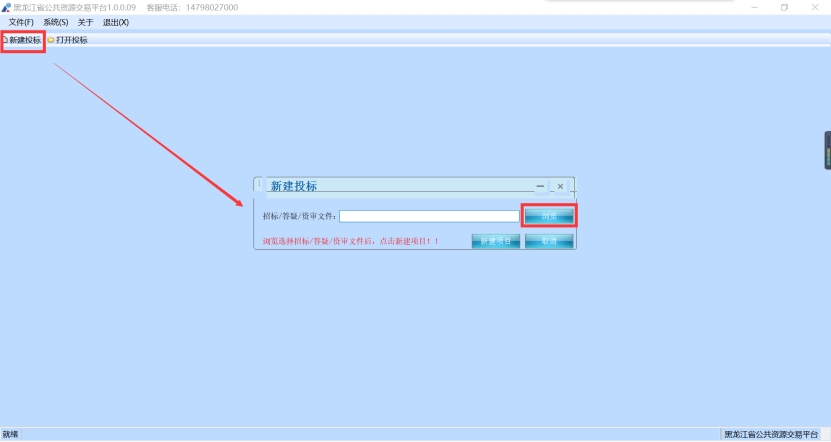
Task: Click the 招标/答疑/资审文件 path input field
Action: point(429,216)
